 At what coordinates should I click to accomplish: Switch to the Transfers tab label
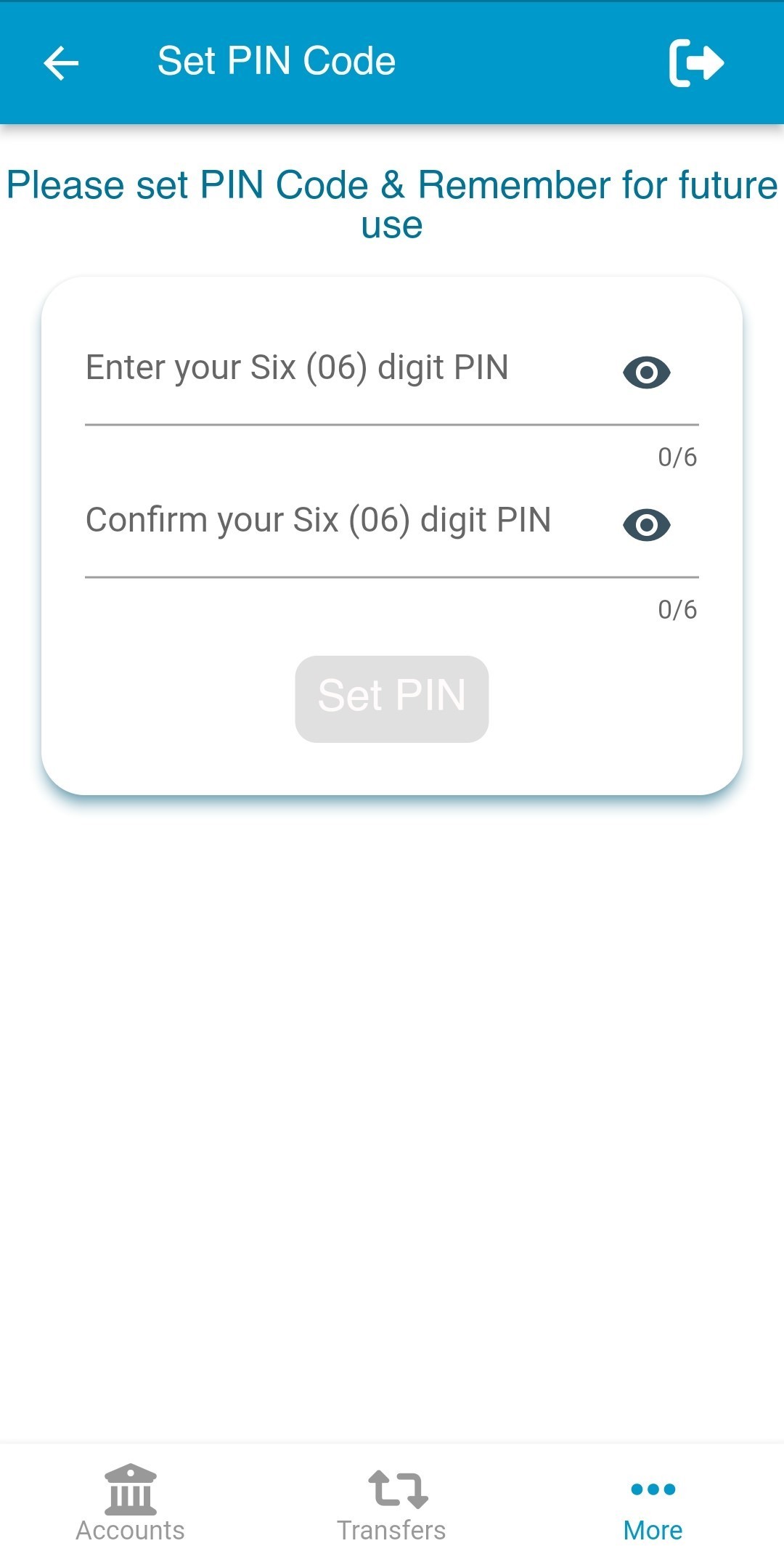pyautogui.click(x=391, y=1530)
